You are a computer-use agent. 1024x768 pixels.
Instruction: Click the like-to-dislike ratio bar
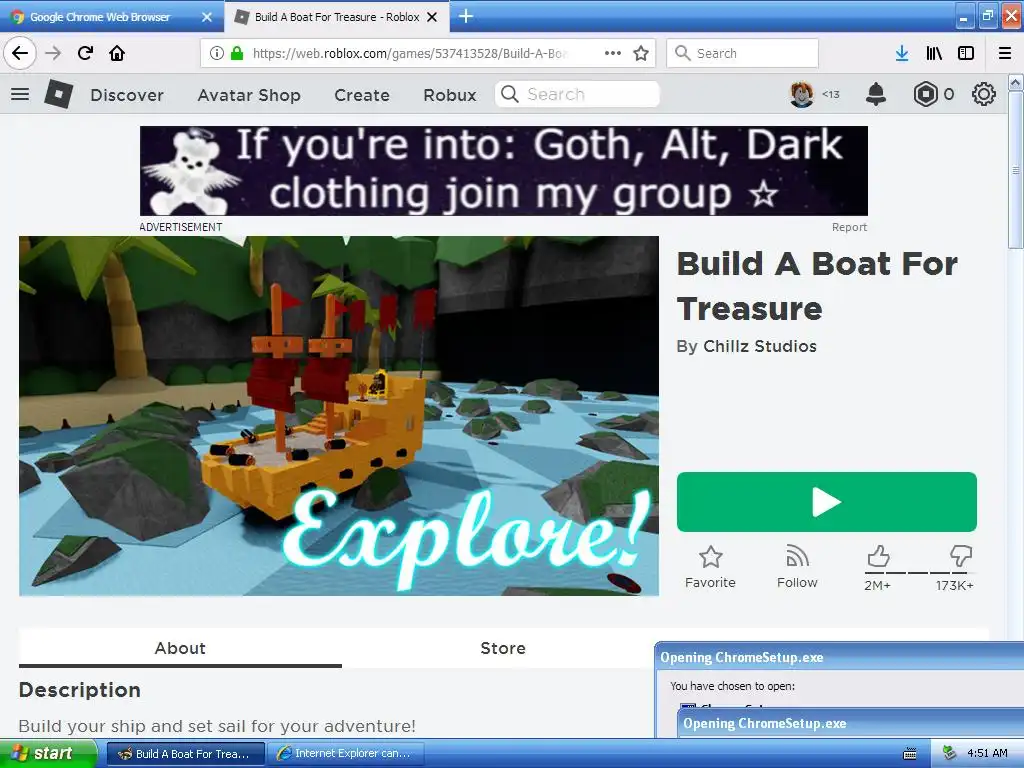pos(919,573)
